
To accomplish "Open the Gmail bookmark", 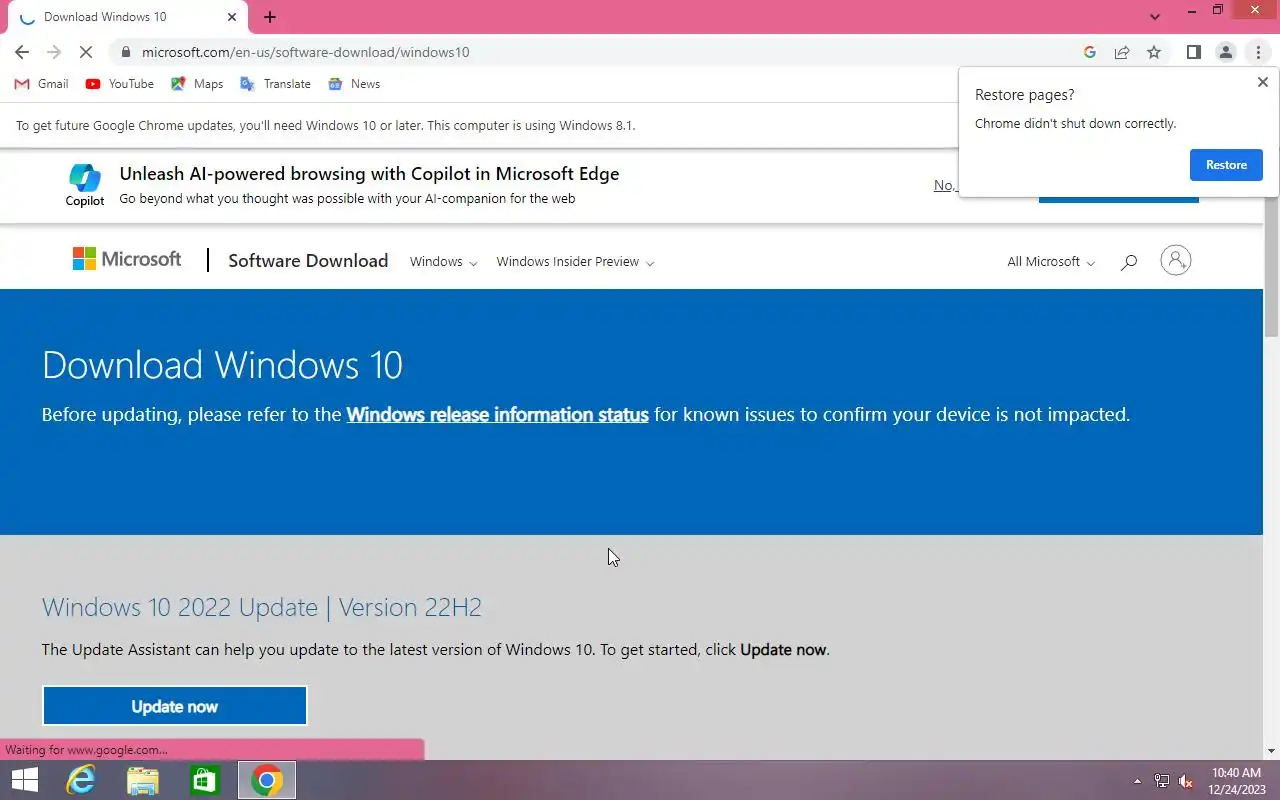I will coord(42,84).
